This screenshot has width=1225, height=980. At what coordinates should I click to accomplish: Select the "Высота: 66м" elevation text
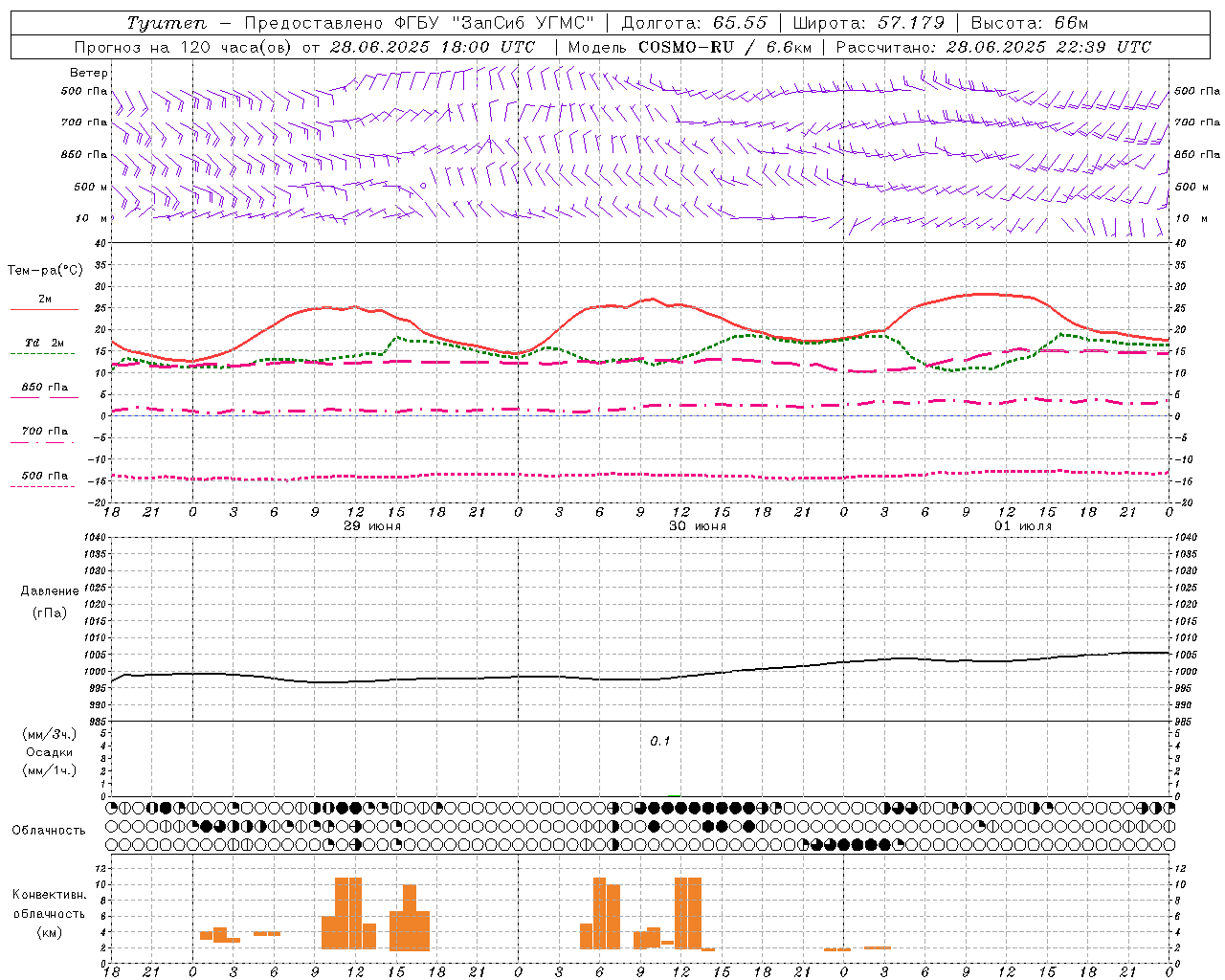pyautogui.click(x=1030, y=23)
